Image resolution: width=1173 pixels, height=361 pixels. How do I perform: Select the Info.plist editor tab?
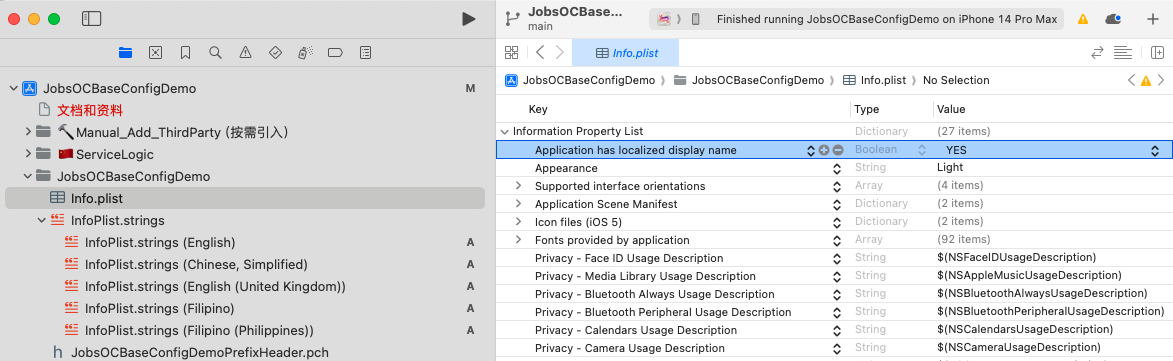[x=625, y=52]
